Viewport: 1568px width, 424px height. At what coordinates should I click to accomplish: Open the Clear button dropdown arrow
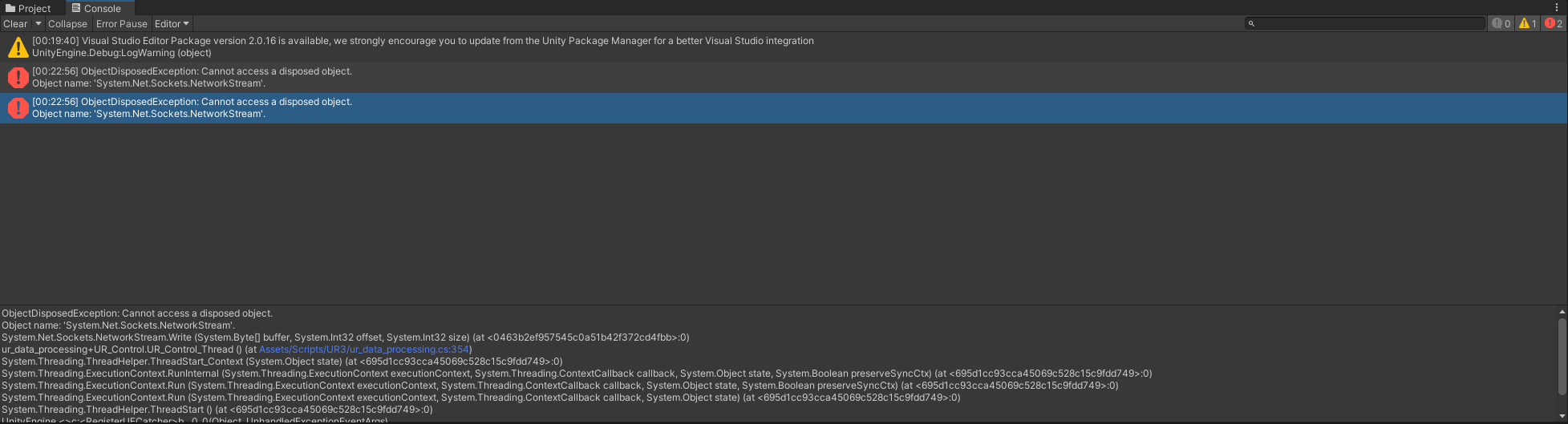[x=38, y=24]
